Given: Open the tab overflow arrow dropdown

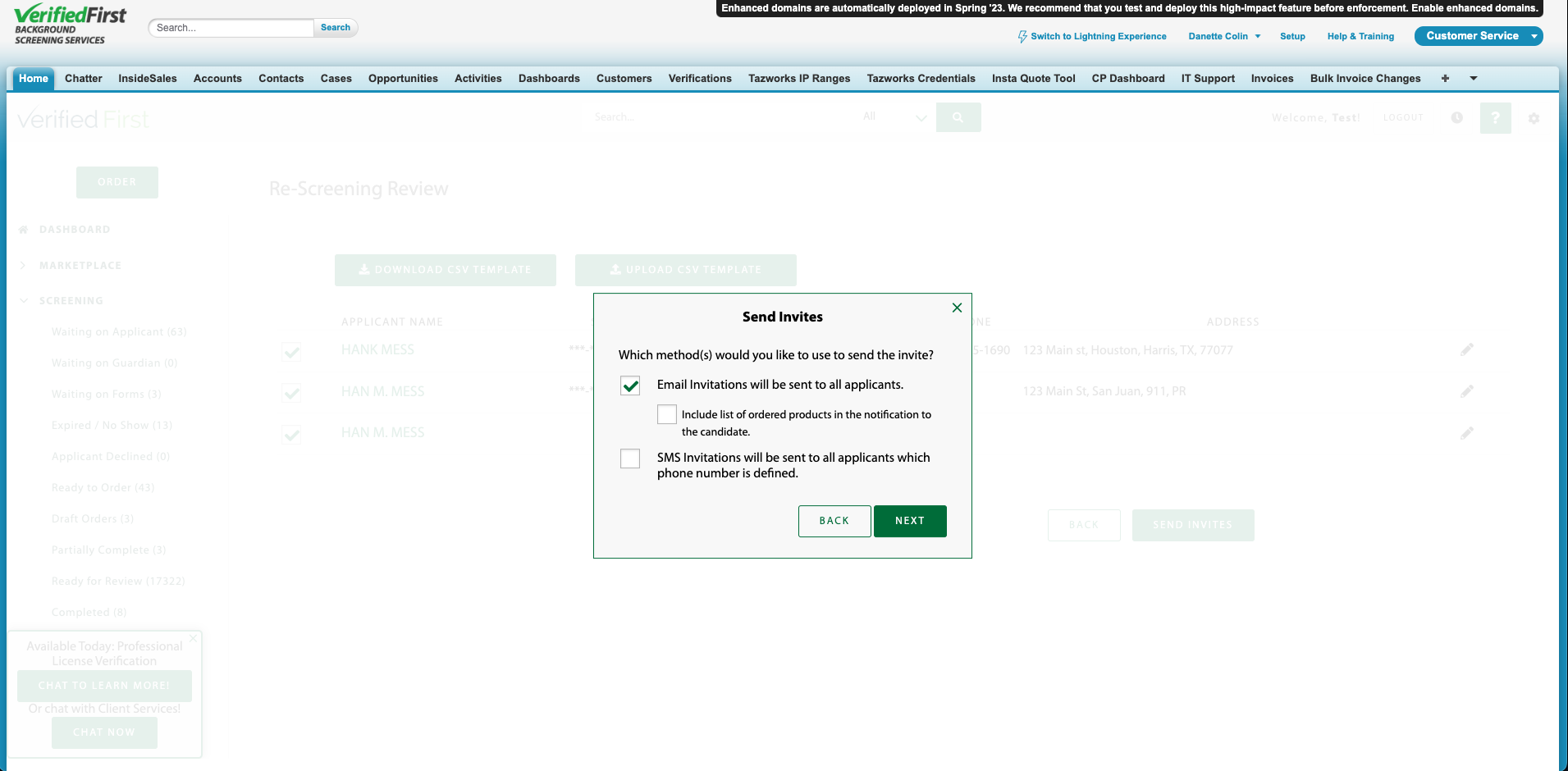Looking at the screenshot, I should pyautogui.click(x=1474, y=79).
